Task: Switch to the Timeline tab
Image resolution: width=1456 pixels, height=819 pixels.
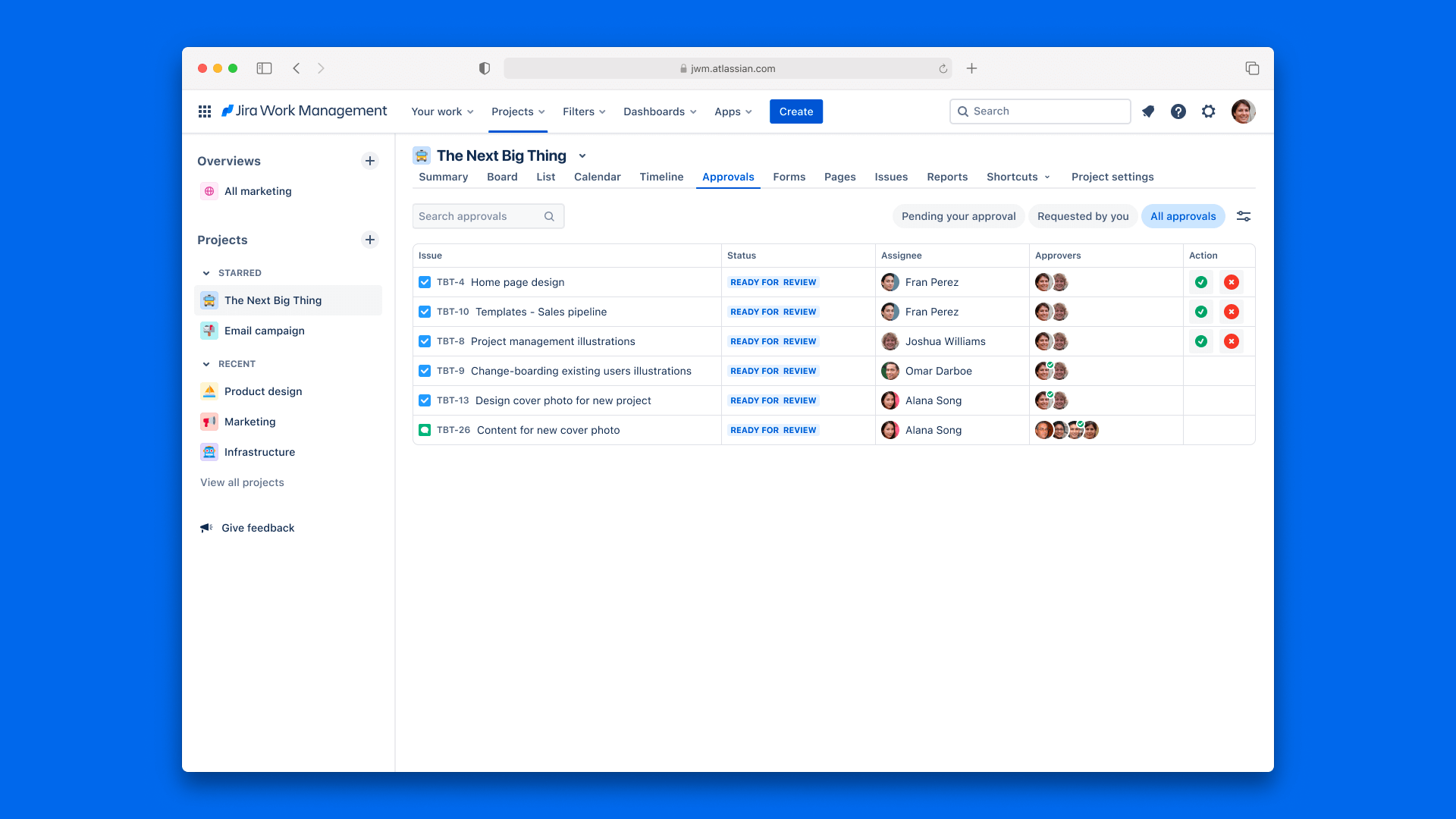Action: coord(661,177)
